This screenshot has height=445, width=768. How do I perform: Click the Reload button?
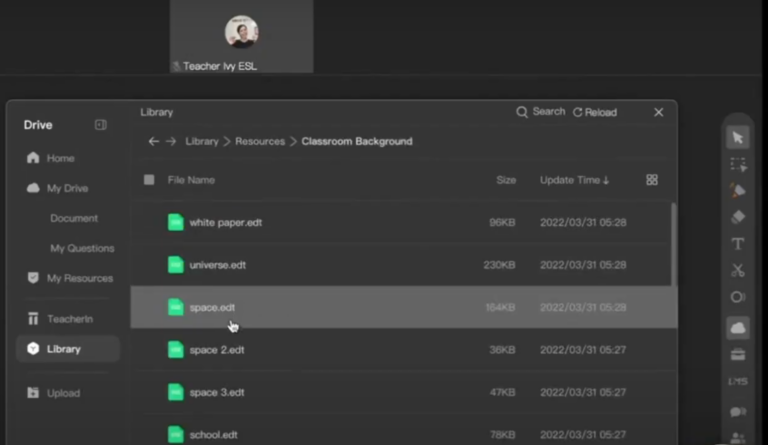click(x=594, y=112)
